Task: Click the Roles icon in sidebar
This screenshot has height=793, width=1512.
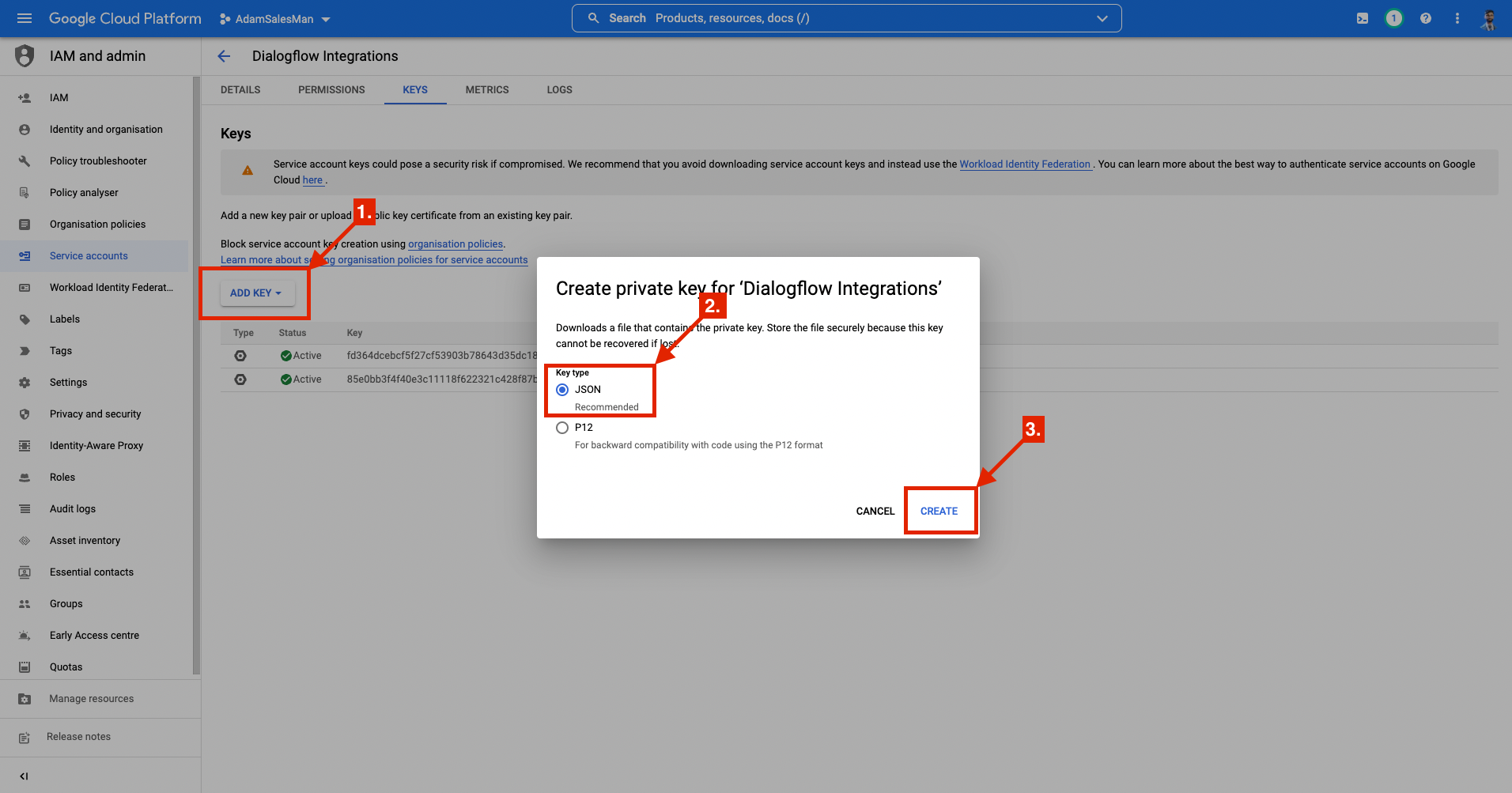Action: tap(25, 478)
